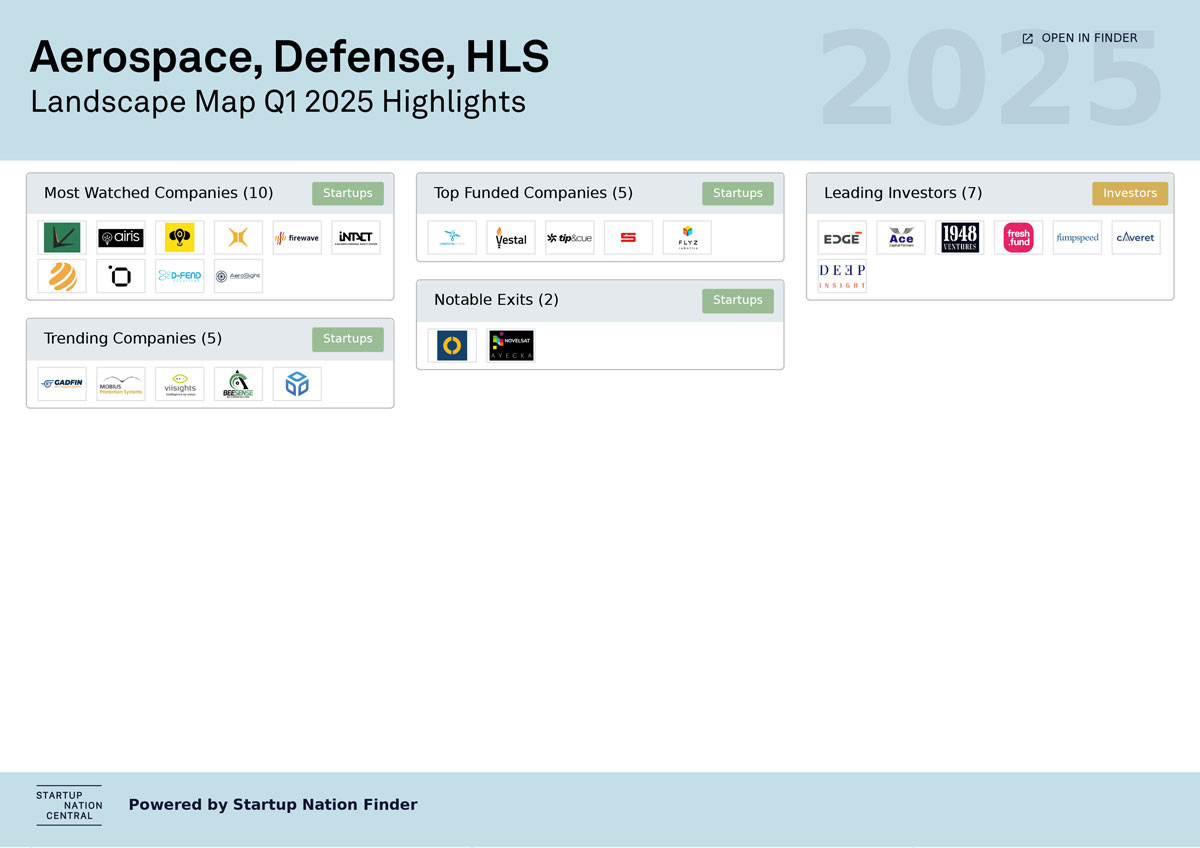The image size is (1200, 848).
Task: Click the black rounded-square outline logo
Action: coord(121,276)
